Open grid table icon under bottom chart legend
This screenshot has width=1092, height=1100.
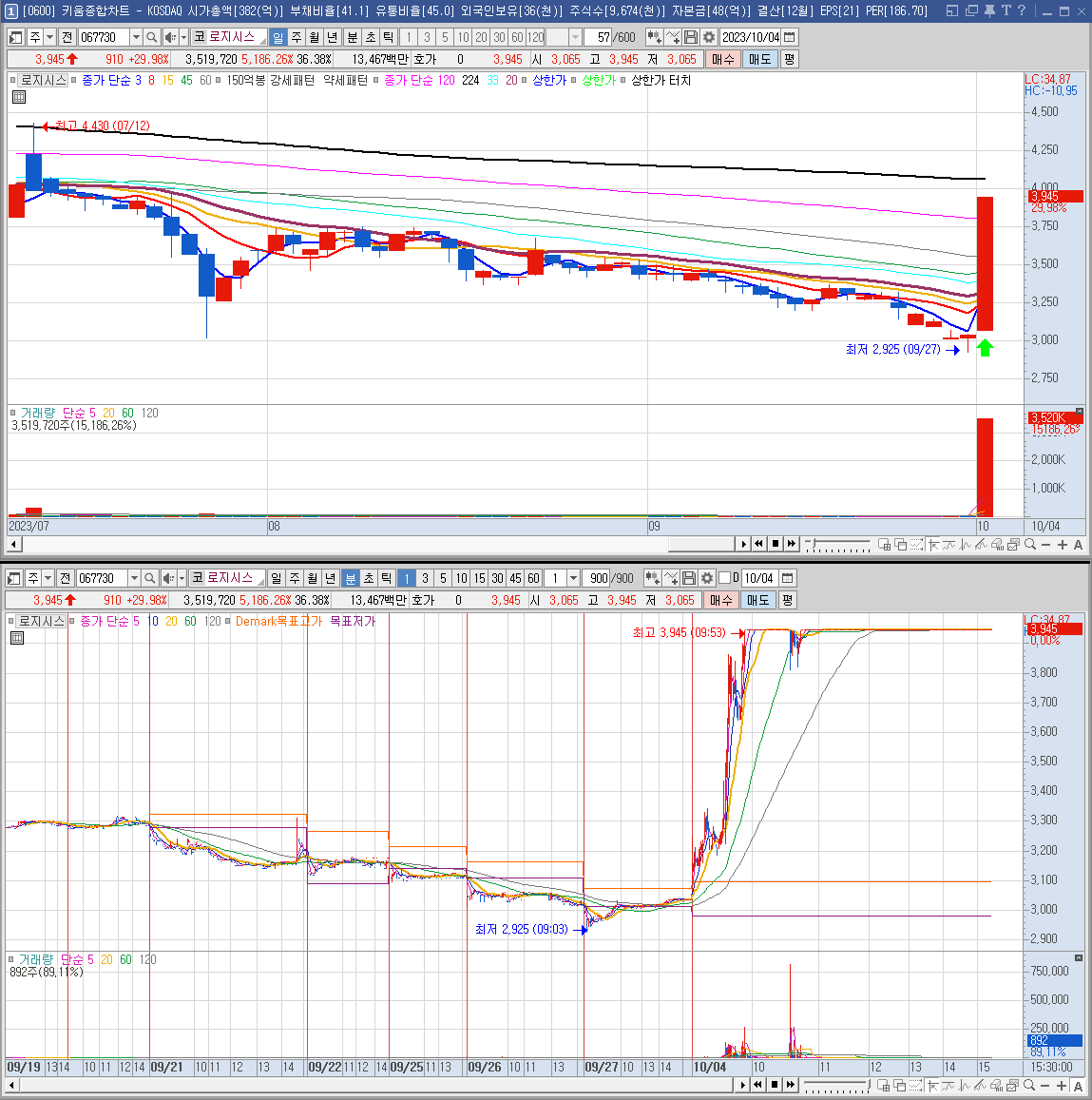pyautogui.click(x=17, y=638)
